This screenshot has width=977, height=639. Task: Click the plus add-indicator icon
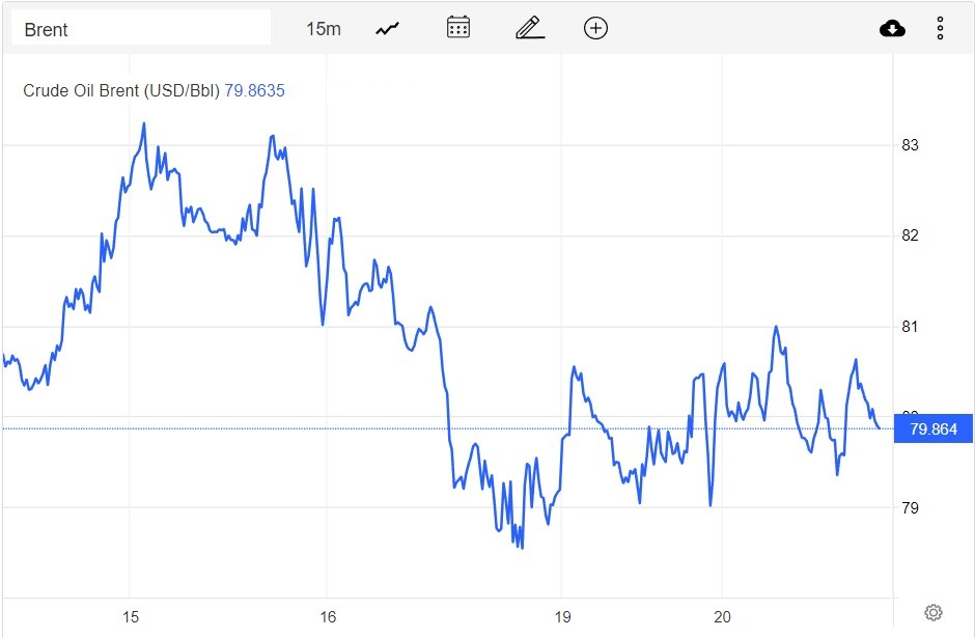click(596, 28)
